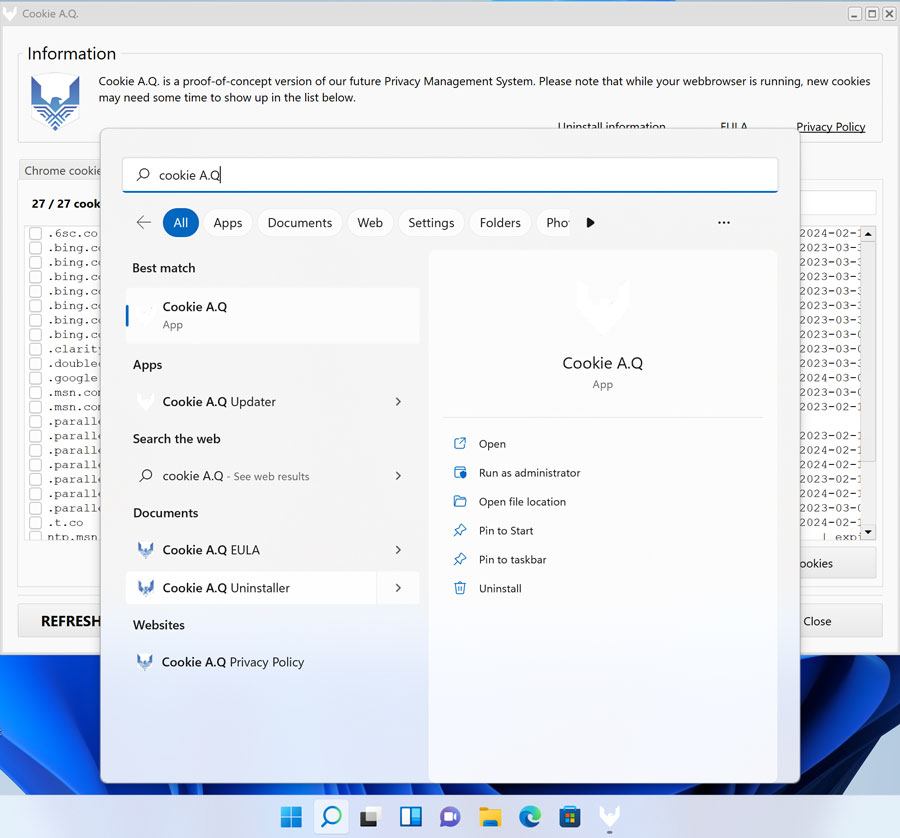Choose Run as administrator
Viewport: 900px width, 838px height.
coord(529,472)
